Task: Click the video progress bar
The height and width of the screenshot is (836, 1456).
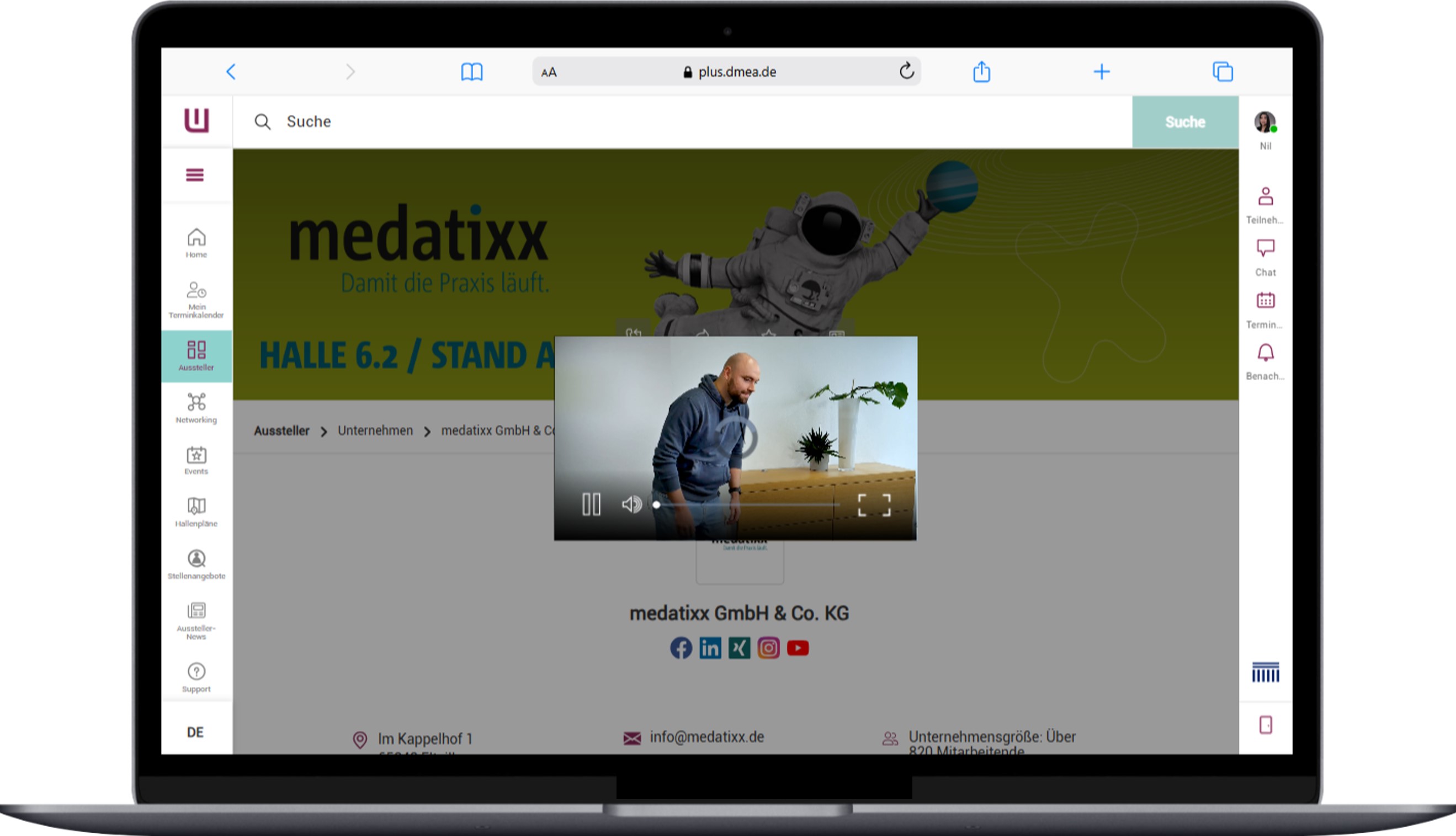Action: 747,505
